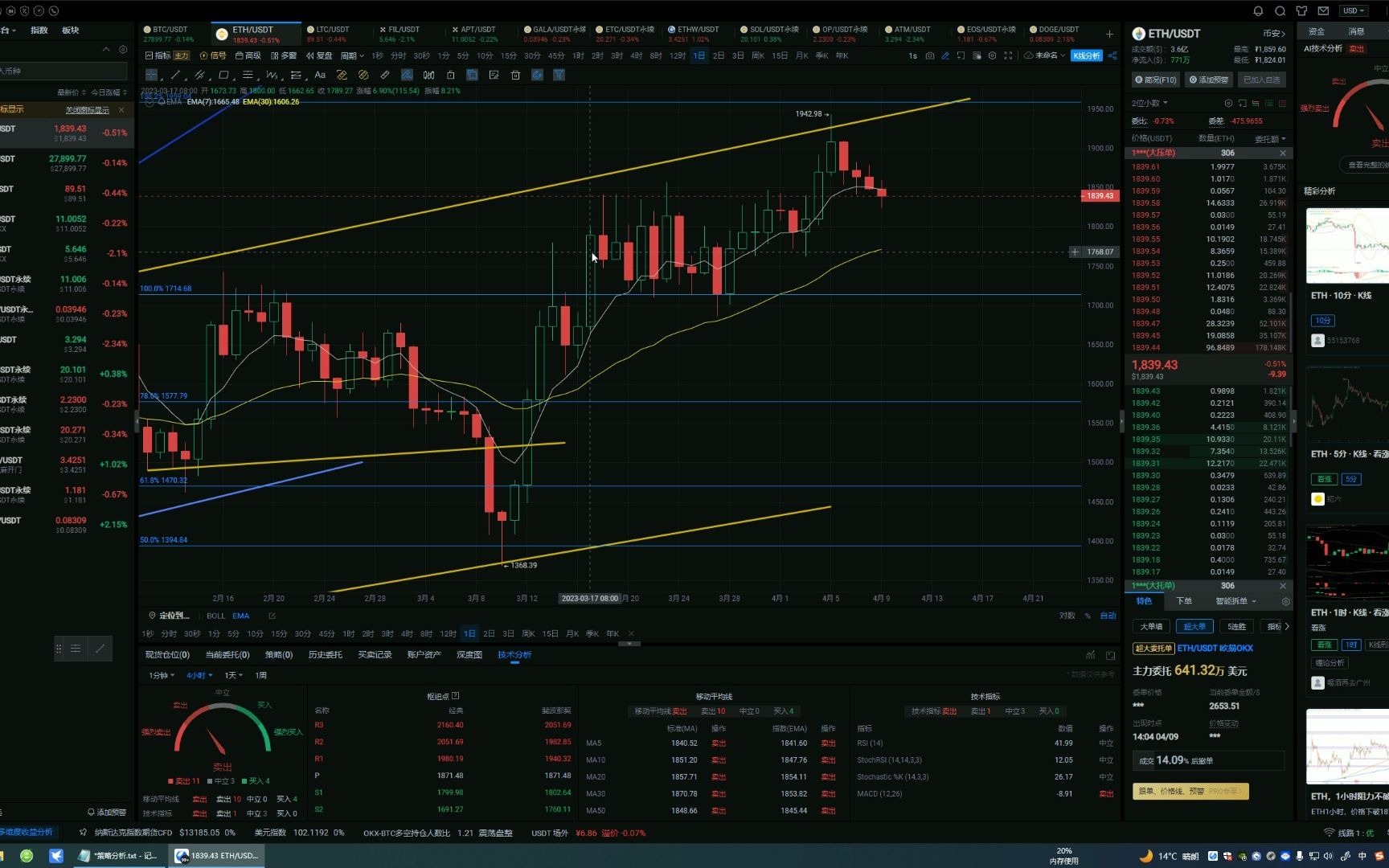1389x868 pixels.
Task: Click the funnel filter icon in drawing toolbar
Action: (x=559, y=75)
